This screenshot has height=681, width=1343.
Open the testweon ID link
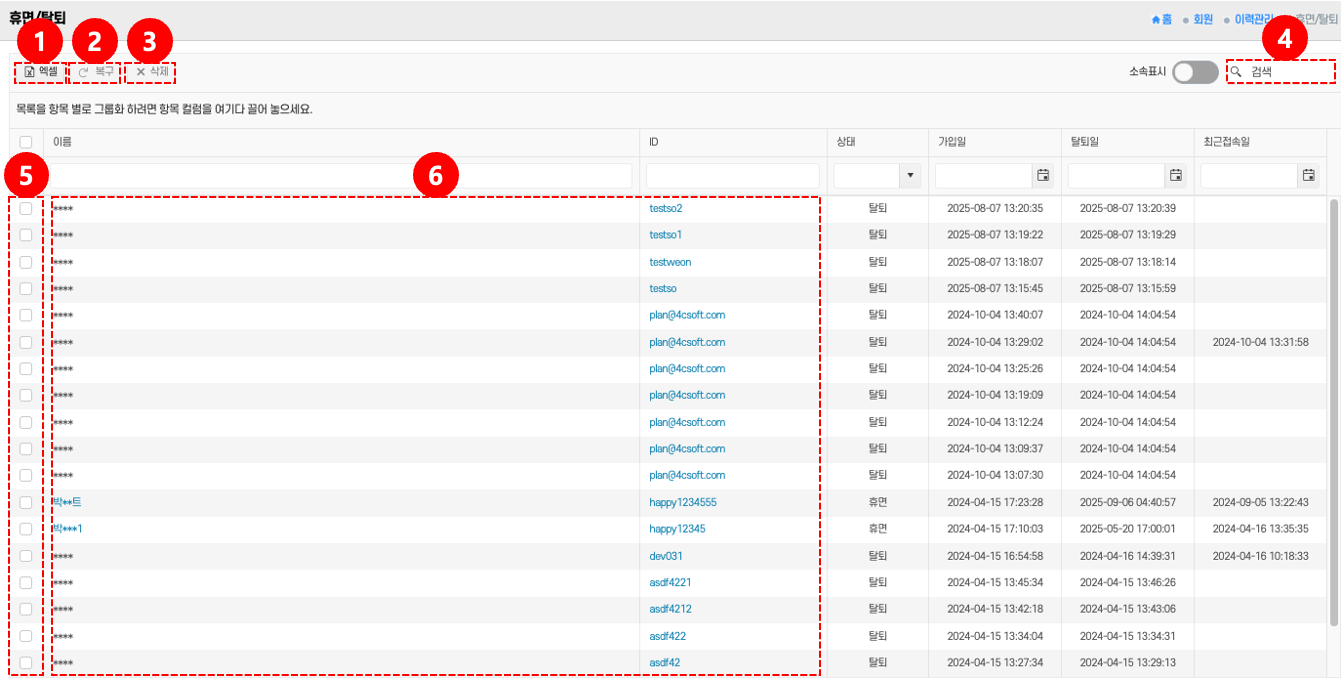click(670, 262)
